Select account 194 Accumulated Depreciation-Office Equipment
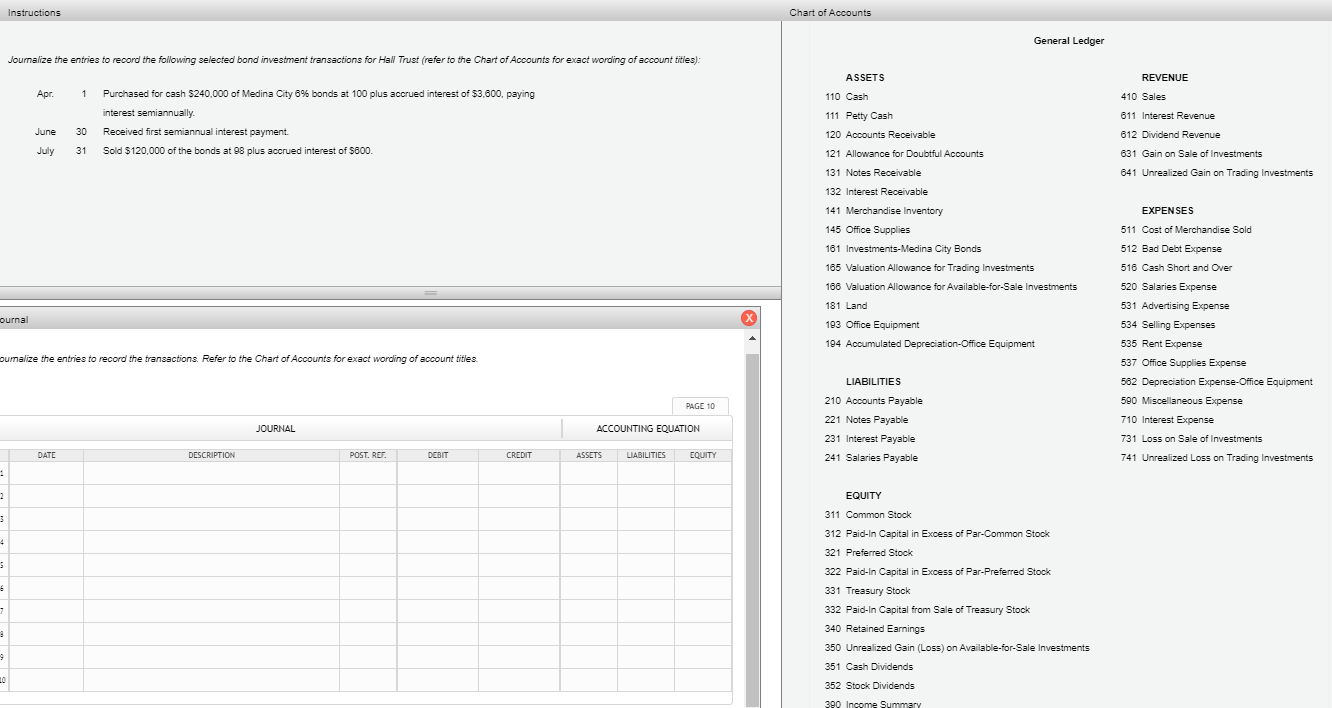The image size is (1332, 708). point(930,344)
